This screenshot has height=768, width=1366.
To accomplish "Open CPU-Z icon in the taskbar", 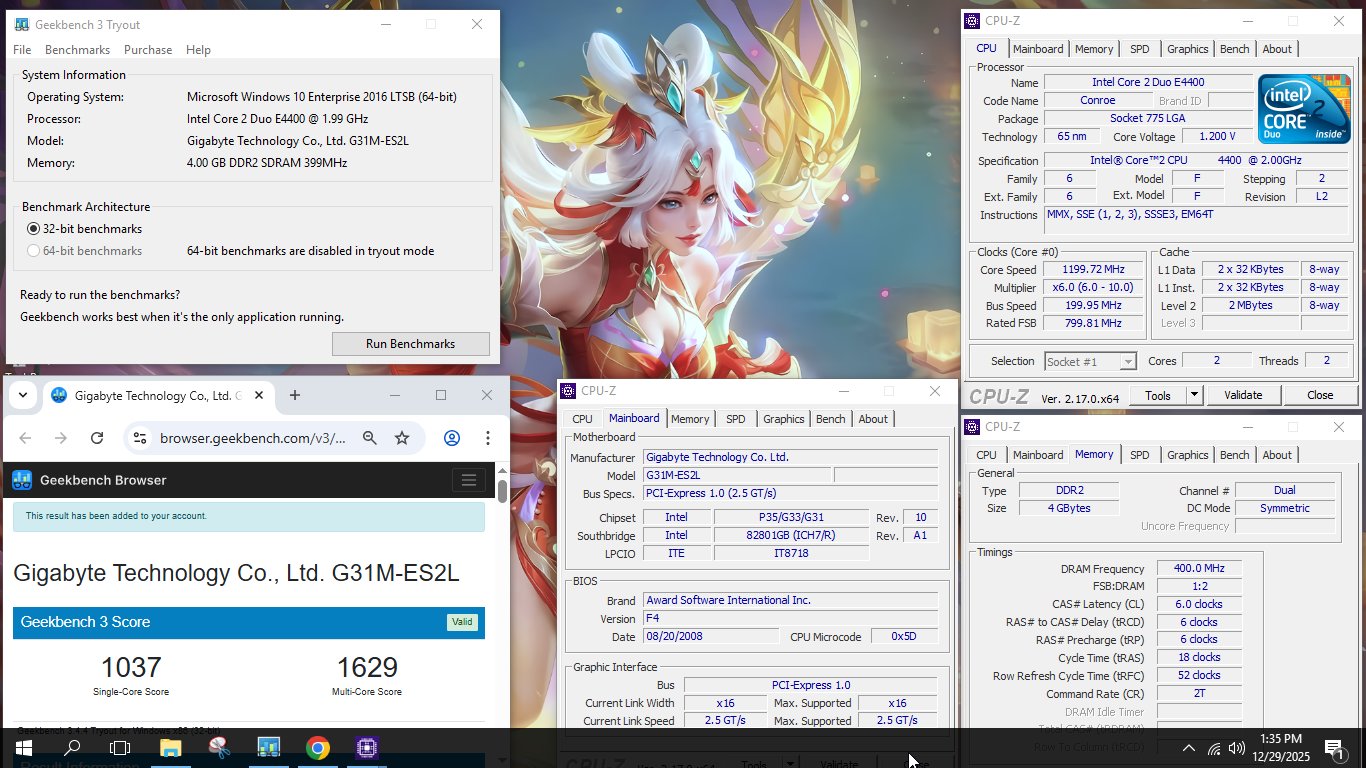I will point(366,748).
